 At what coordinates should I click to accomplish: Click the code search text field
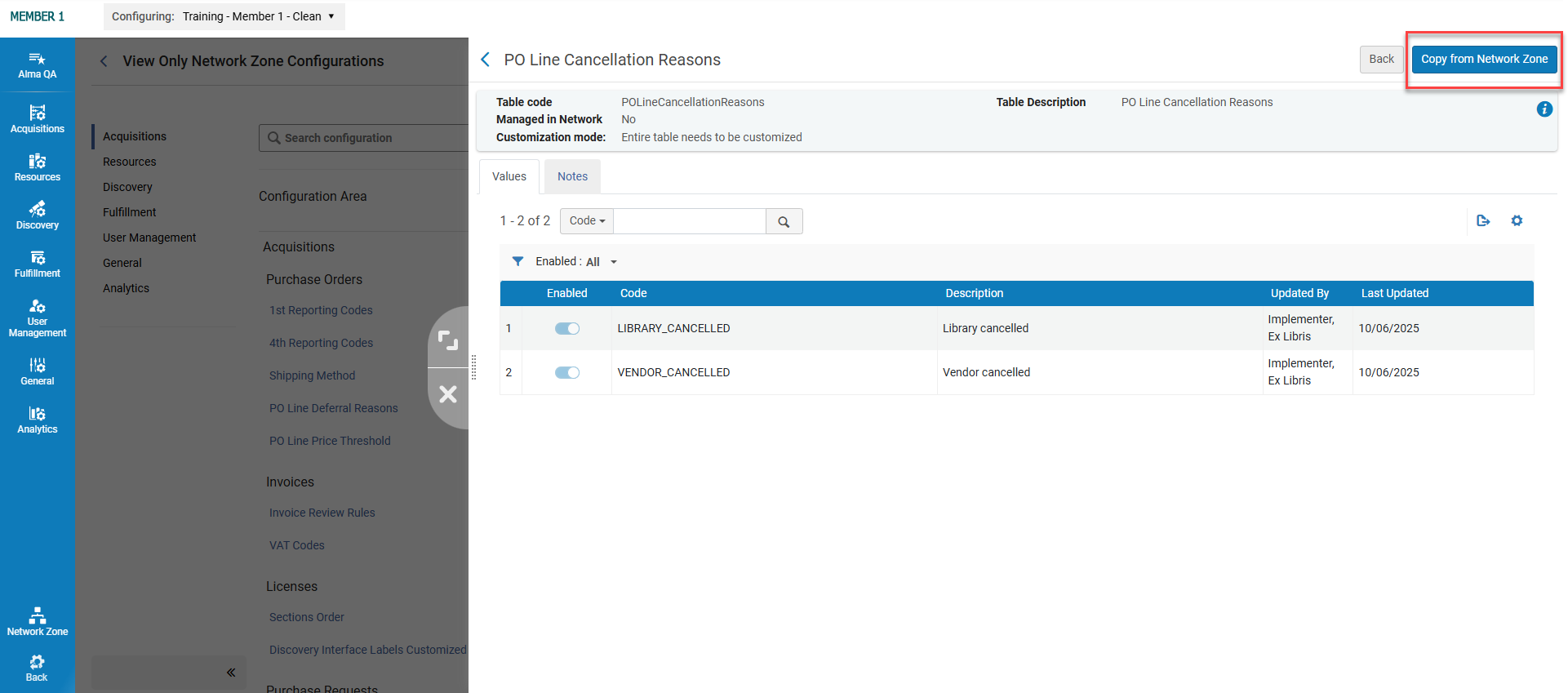[690, 221]
